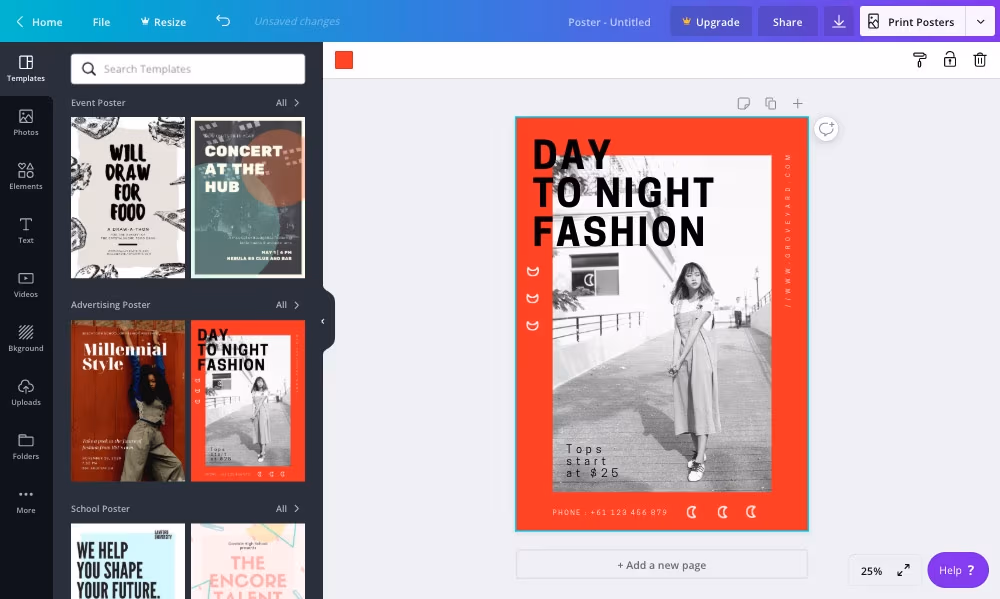Open the Help button
This screenshot has width=1000, height=599.
pos(957,570)
